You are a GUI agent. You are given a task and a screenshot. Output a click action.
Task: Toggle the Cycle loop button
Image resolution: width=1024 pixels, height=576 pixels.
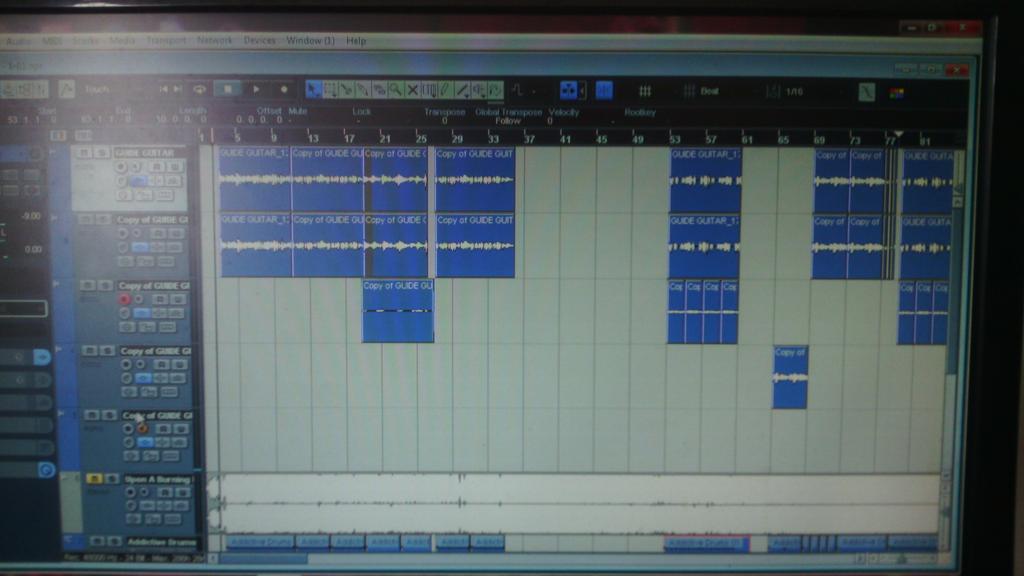click(x=199, y=89)
